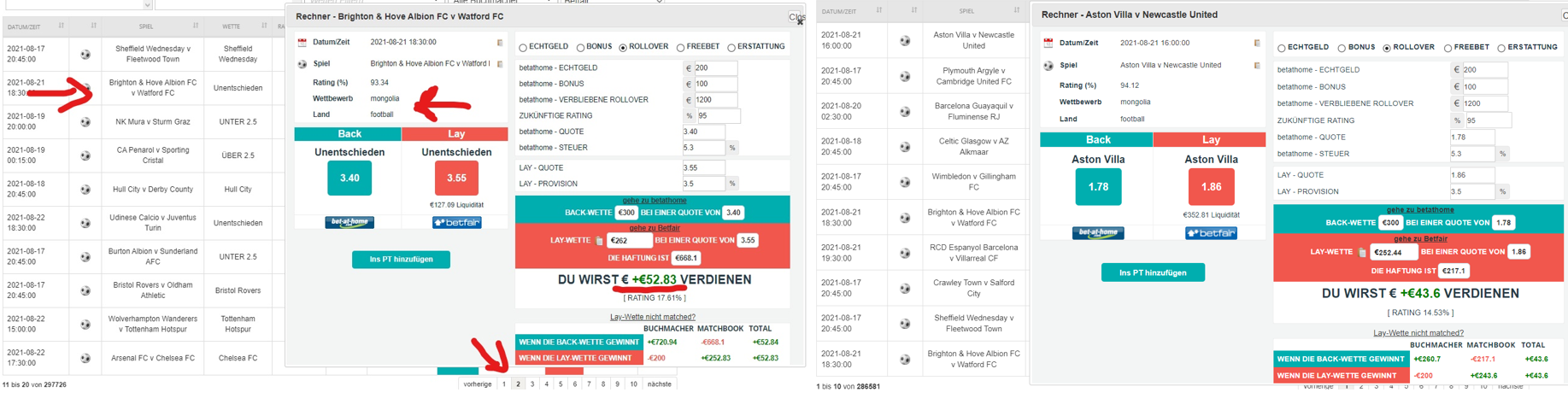
Task: Go to page 3 in the left pagination
Action: tap(532, 384)
